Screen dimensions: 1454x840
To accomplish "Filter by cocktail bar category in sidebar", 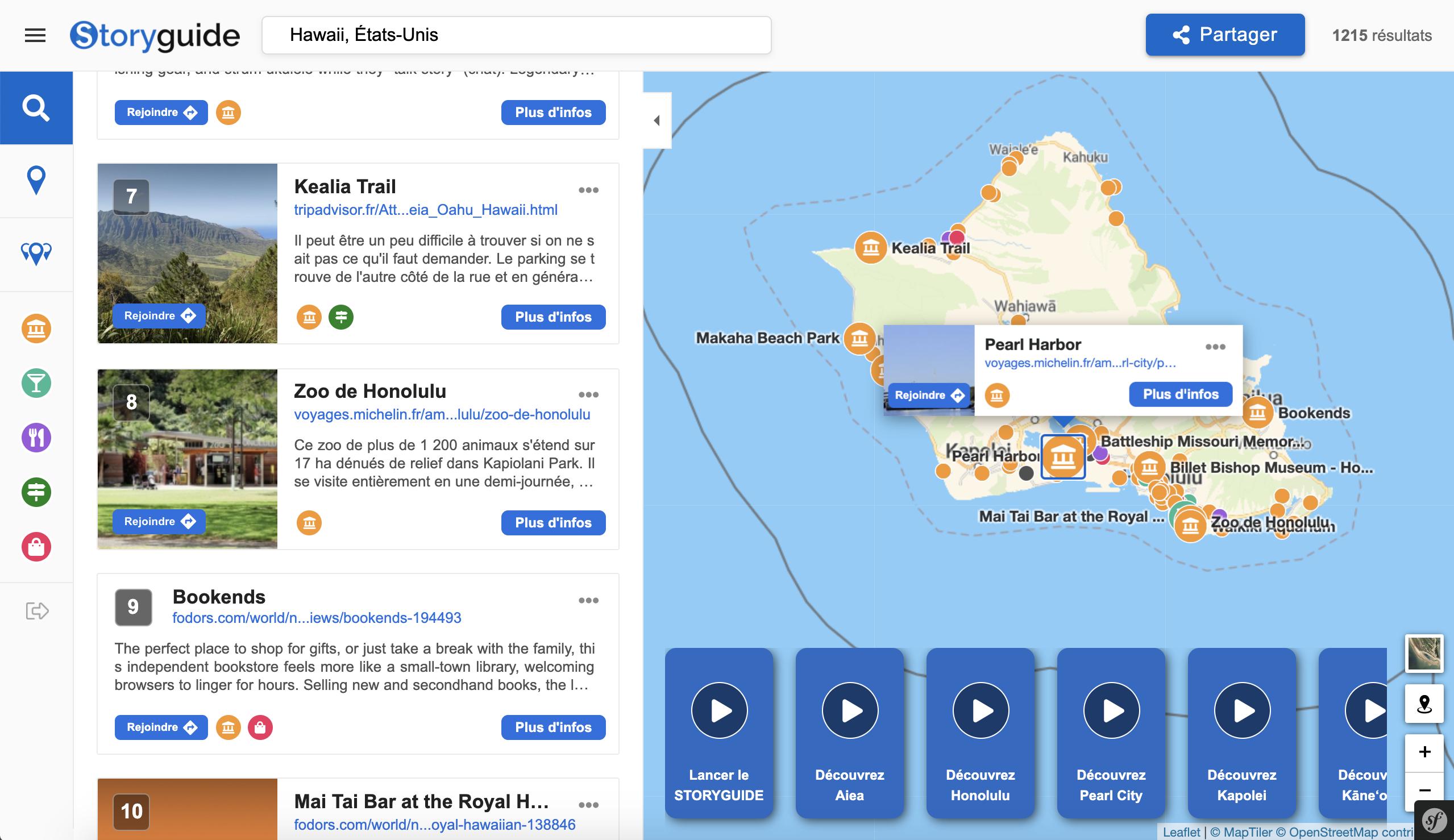I will [36, 383].
